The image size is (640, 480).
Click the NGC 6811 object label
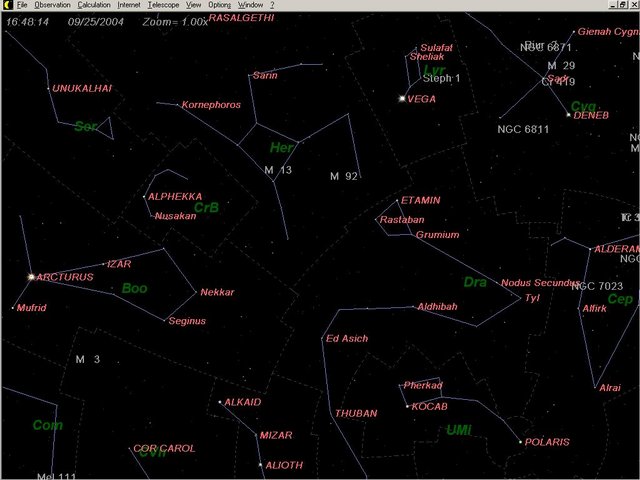(523, 129)
